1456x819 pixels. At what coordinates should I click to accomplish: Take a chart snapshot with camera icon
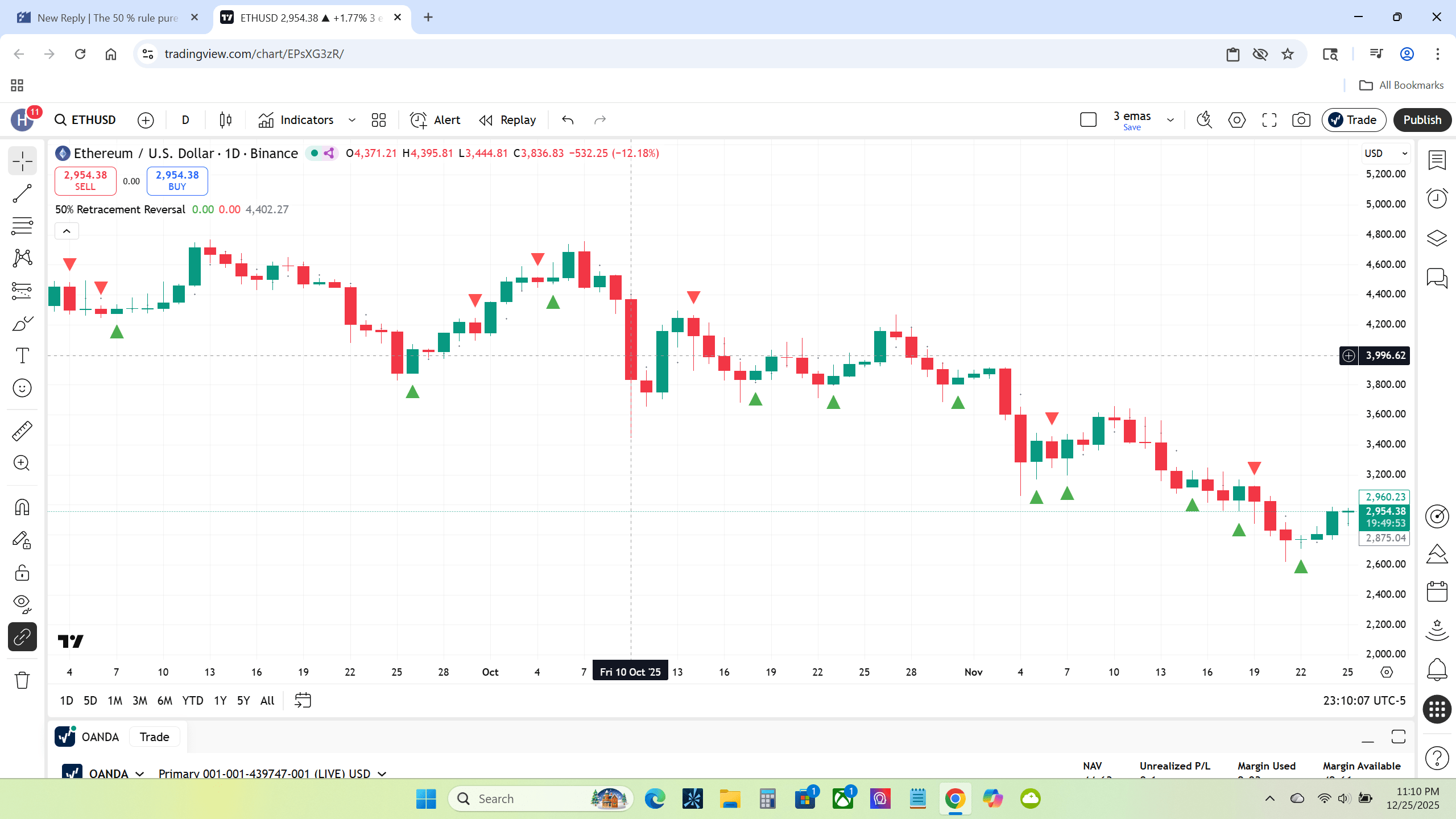[x=1301, y=120]
